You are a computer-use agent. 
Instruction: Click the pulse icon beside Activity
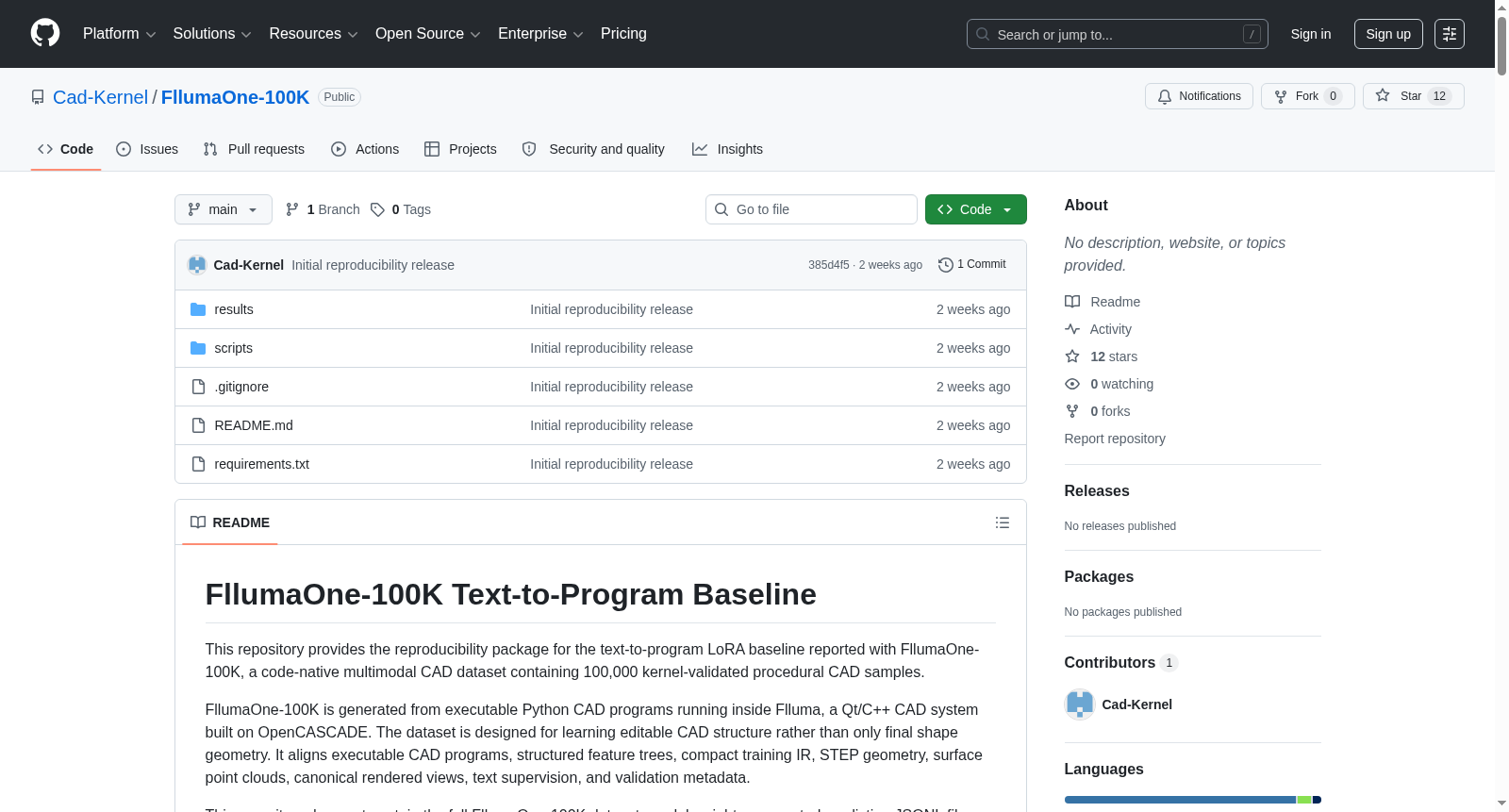point(1072,329)
